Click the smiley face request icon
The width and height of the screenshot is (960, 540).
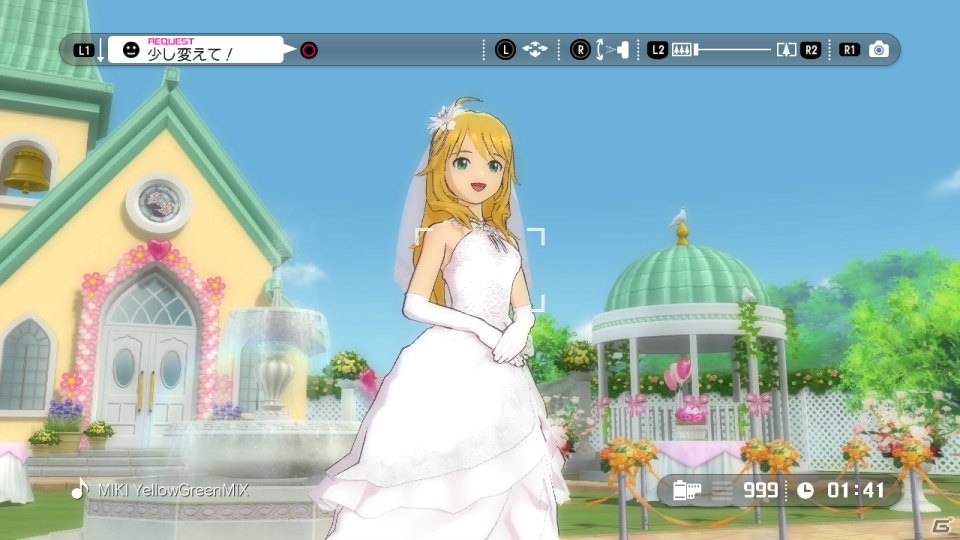(131, 50)
